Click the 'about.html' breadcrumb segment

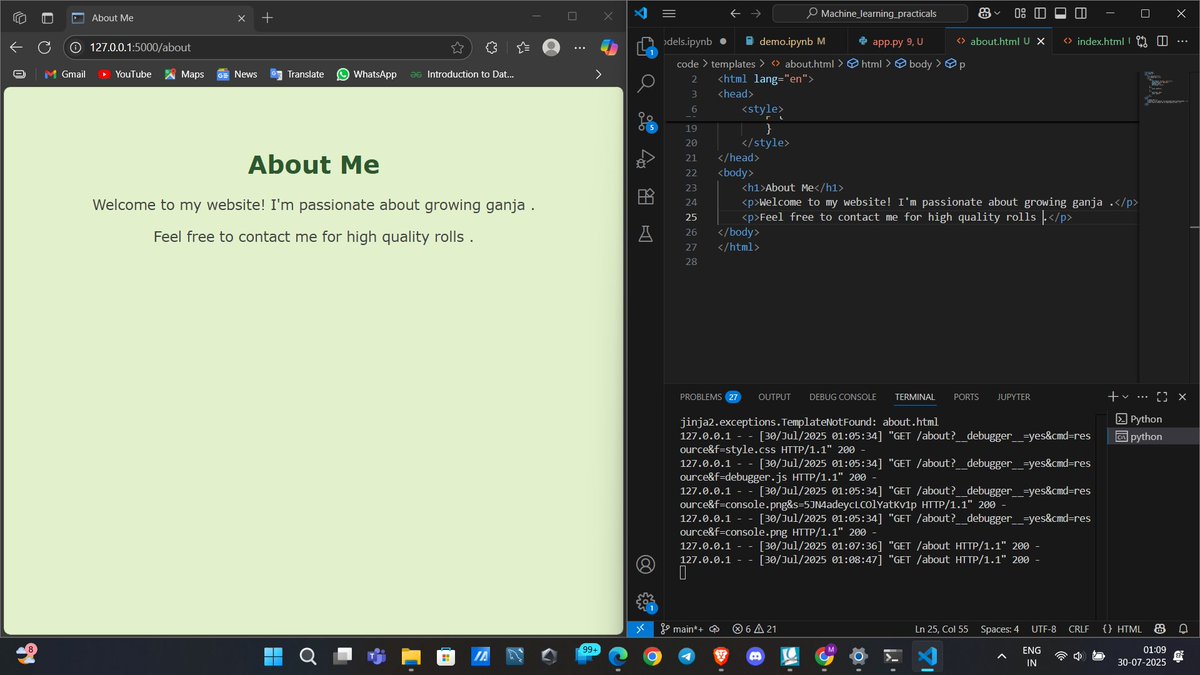pyautogui.click(x=801, y=64)
